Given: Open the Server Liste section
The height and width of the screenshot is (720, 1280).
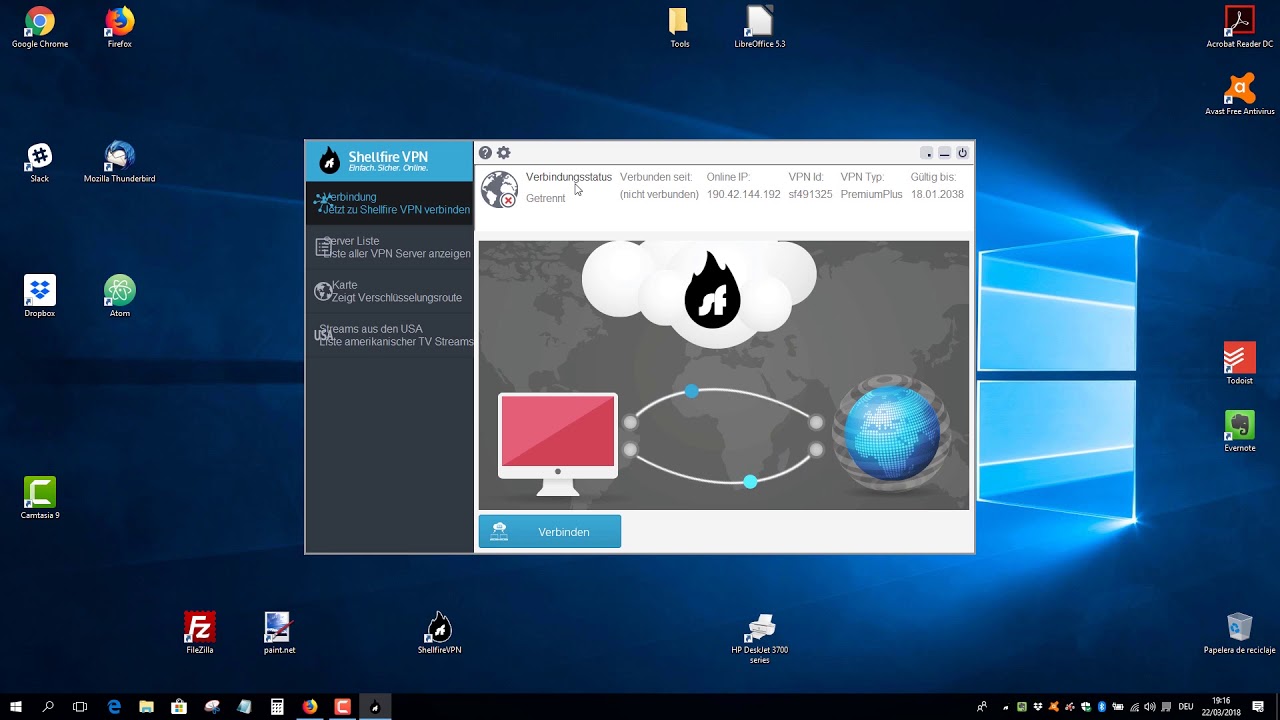Looking at the screenshot, I should click(x=390, y=247).
